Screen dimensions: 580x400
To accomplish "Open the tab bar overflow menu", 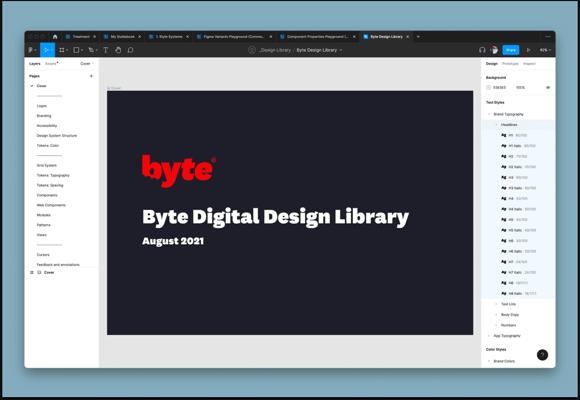I will pos(548,37).
